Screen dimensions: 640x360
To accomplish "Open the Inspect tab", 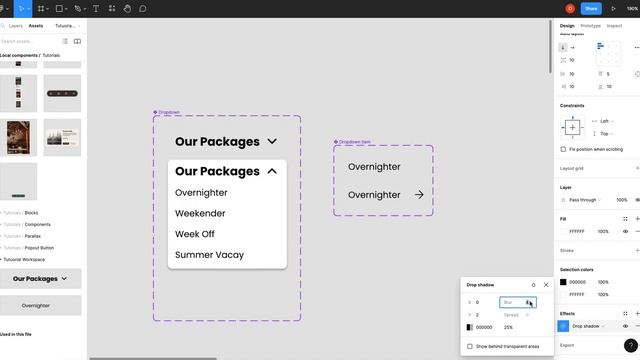I will (614, 26).
